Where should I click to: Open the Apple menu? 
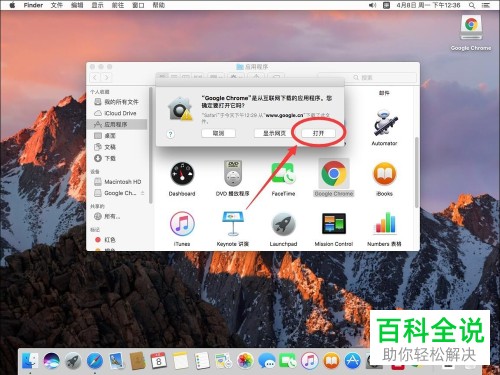(x=12, y=5)
